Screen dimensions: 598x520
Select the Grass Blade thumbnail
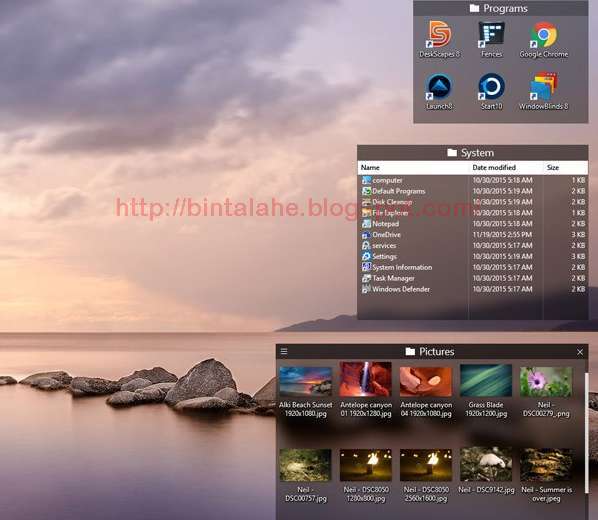click(486, 380)
